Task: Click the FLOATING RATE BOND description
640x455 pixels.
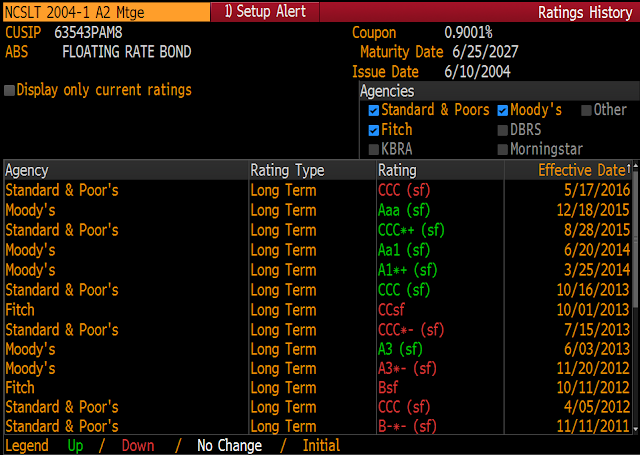Action: (127, 52)
